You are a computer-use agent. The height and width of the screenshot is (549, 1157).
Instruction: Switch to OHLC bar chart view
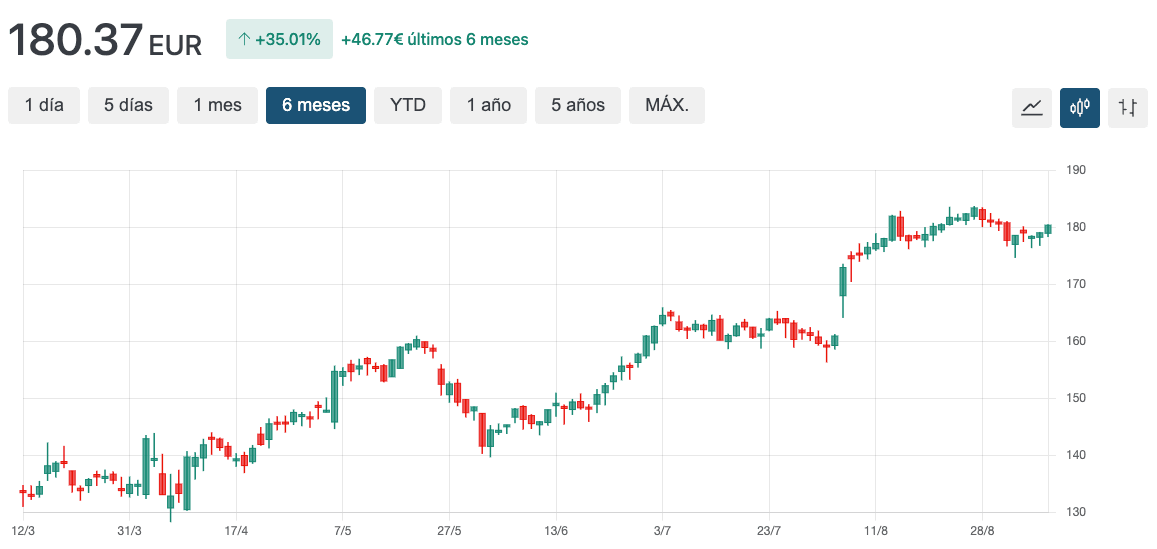(x=1128, y=107)
